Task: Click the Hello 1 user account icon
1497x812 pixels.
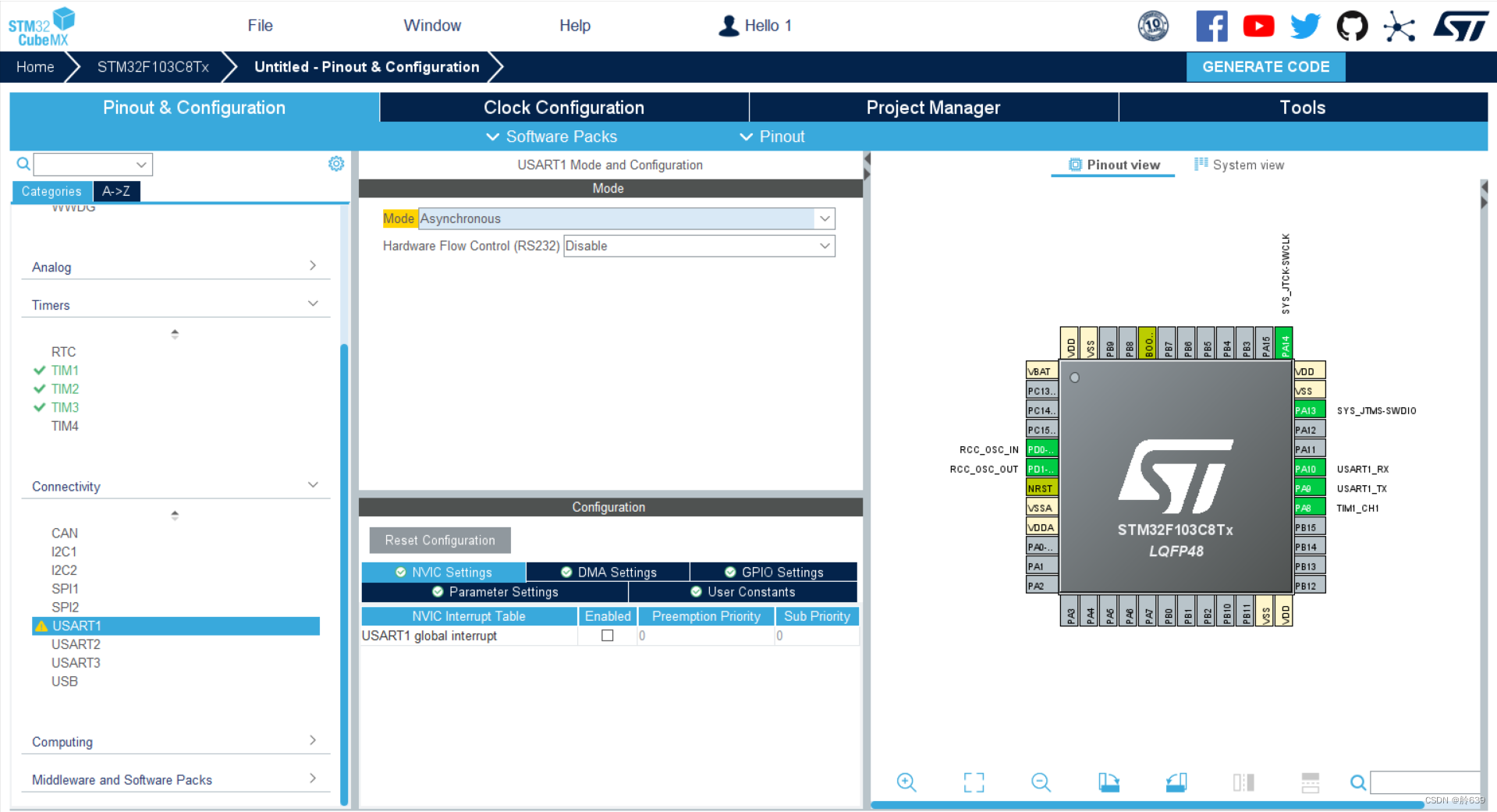Action: click(729, 26)
